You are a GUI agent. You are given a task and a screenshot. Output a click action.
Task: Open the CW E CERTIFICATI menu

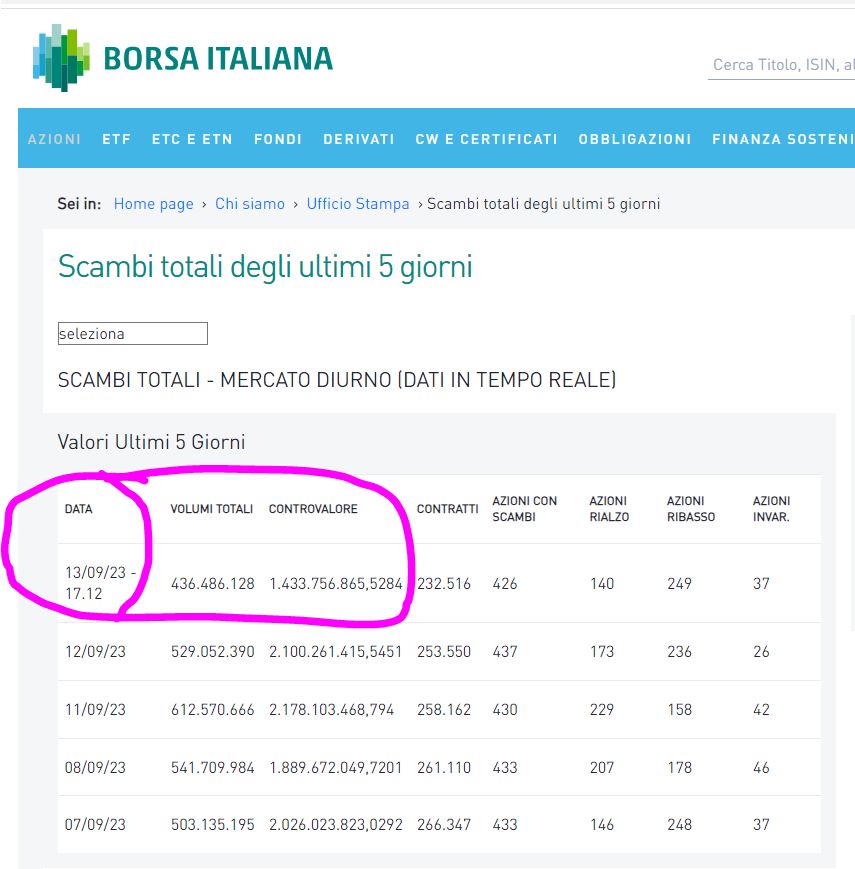click(x=487, y=139)
